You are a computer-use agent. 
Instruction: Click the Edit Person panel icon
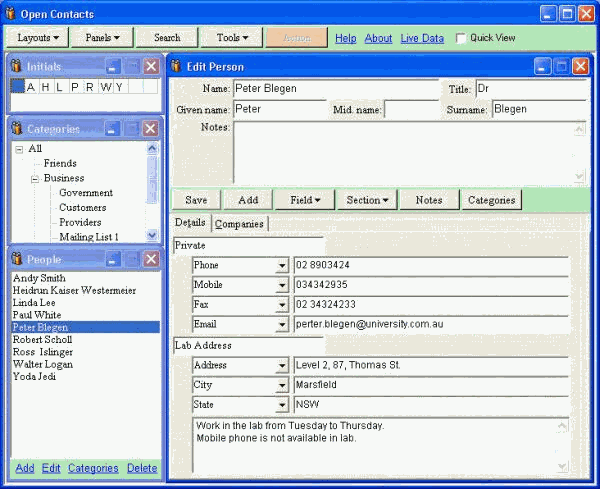coord(176,66)
